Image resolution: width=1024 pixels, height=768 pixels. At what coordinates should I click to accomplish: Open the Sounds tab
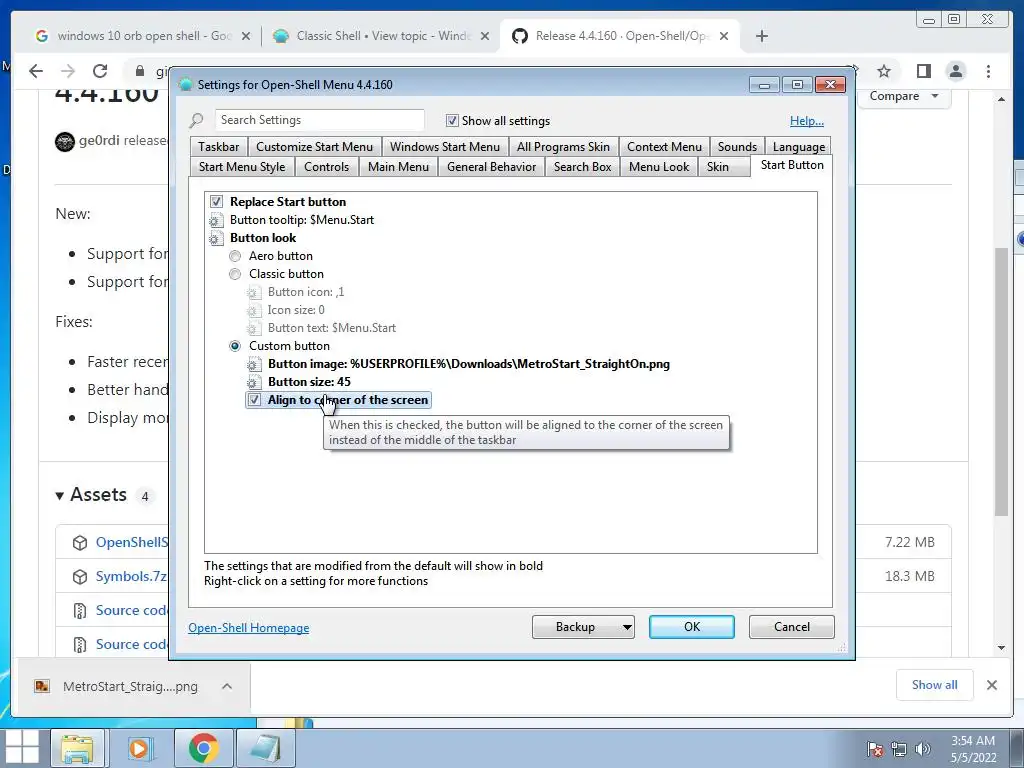pos(737,147)
